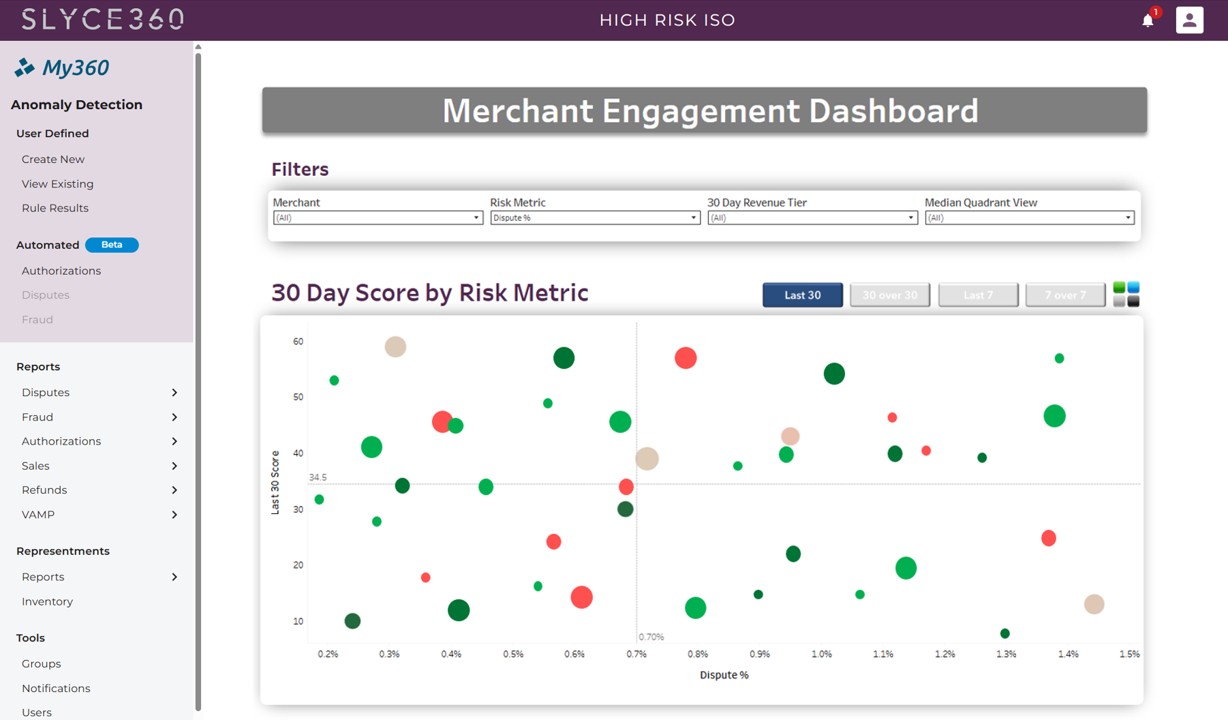This screenshot has width=1228, height=720.
Task: Click the Merchant Engagement Dashboard banner
Action: pos(704,110)
